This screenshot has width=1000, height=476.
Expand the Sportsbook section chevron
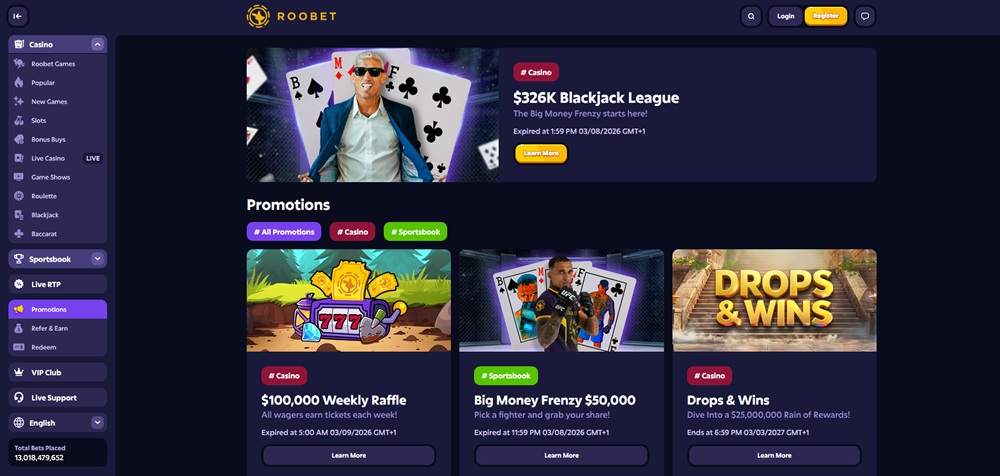pyautogui.click(x=97, y=259)
